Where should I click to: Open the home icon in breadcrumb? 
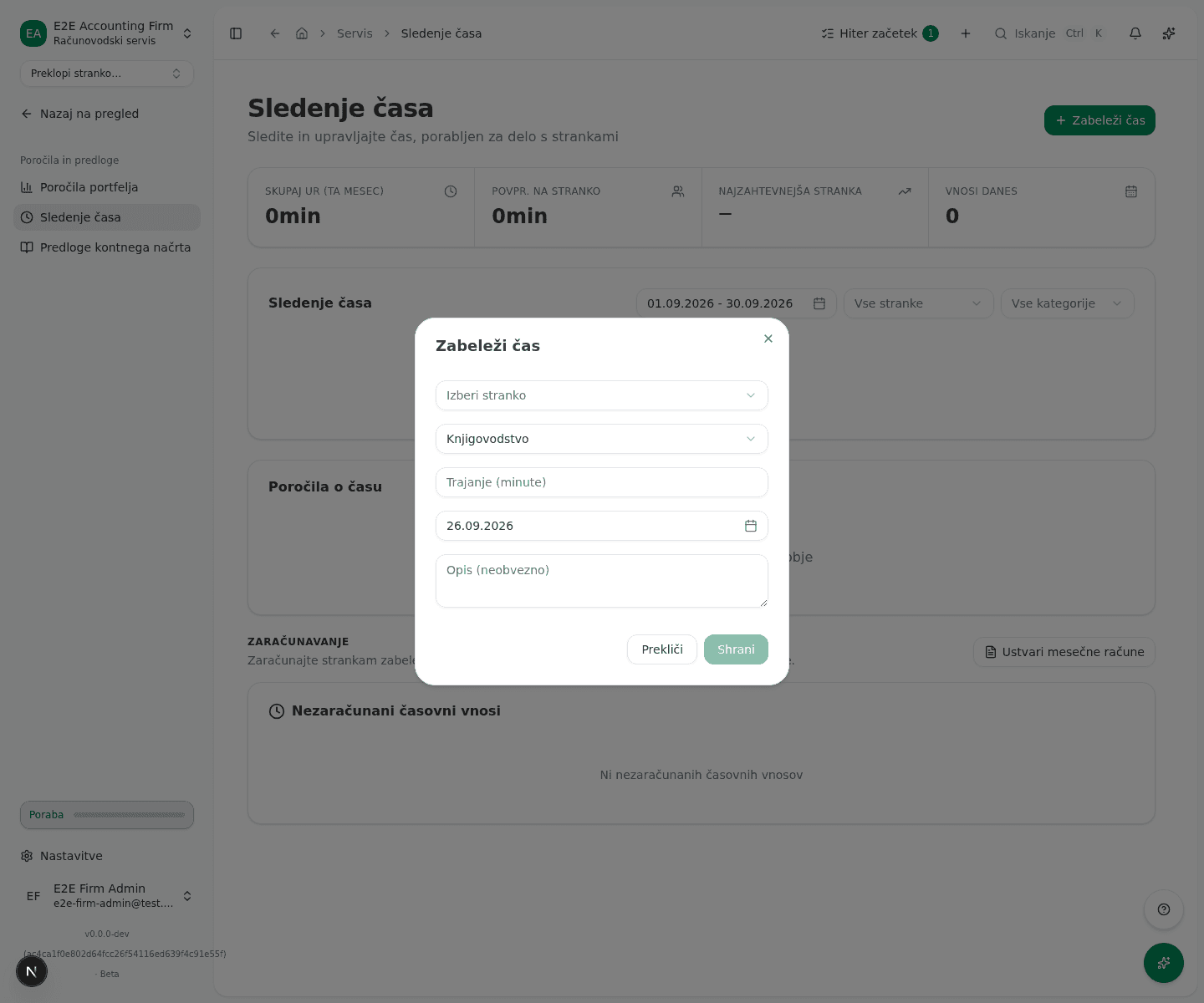(302, 33)
